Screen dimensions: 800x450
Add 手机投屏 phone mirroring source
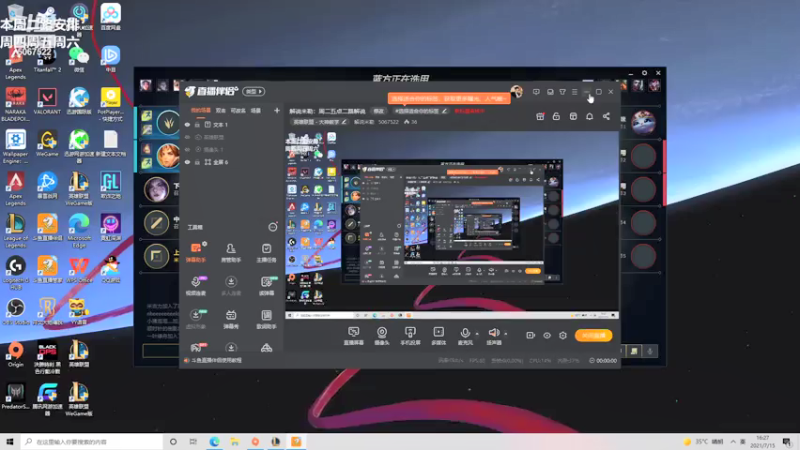pos(410,336)
